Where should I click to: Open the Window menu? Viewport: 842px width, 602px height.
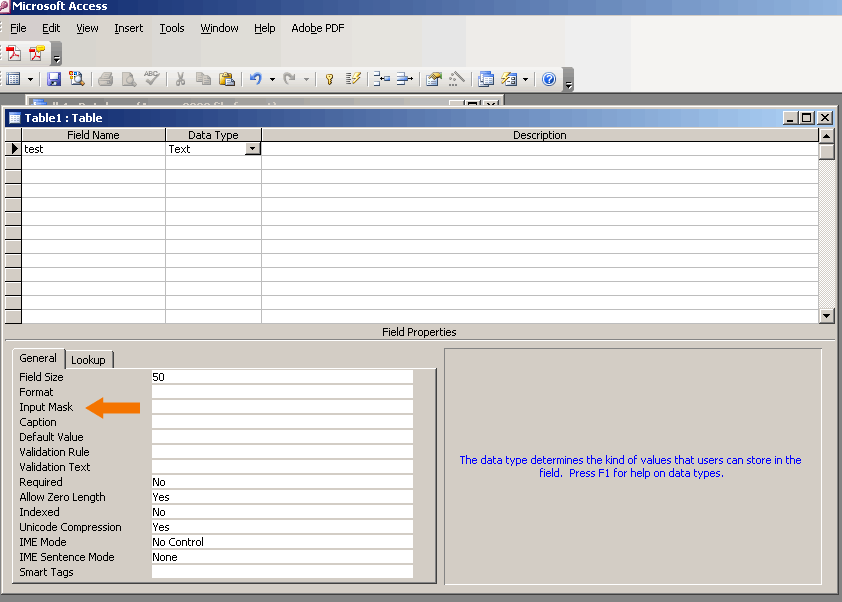[219, 28]
